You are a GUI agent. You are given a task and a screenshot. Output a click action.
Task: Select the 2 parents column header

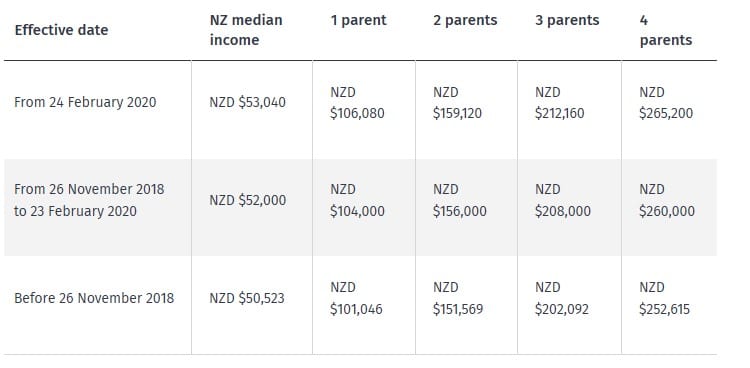point(465,21)
